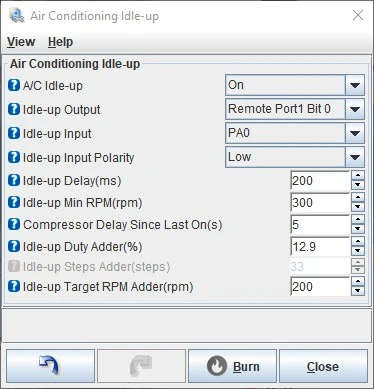374x389 pixels.
Task: Click grayed help icon for Idle-up Steps Adder
Action: pyautogui.click(x=14, y=266)
